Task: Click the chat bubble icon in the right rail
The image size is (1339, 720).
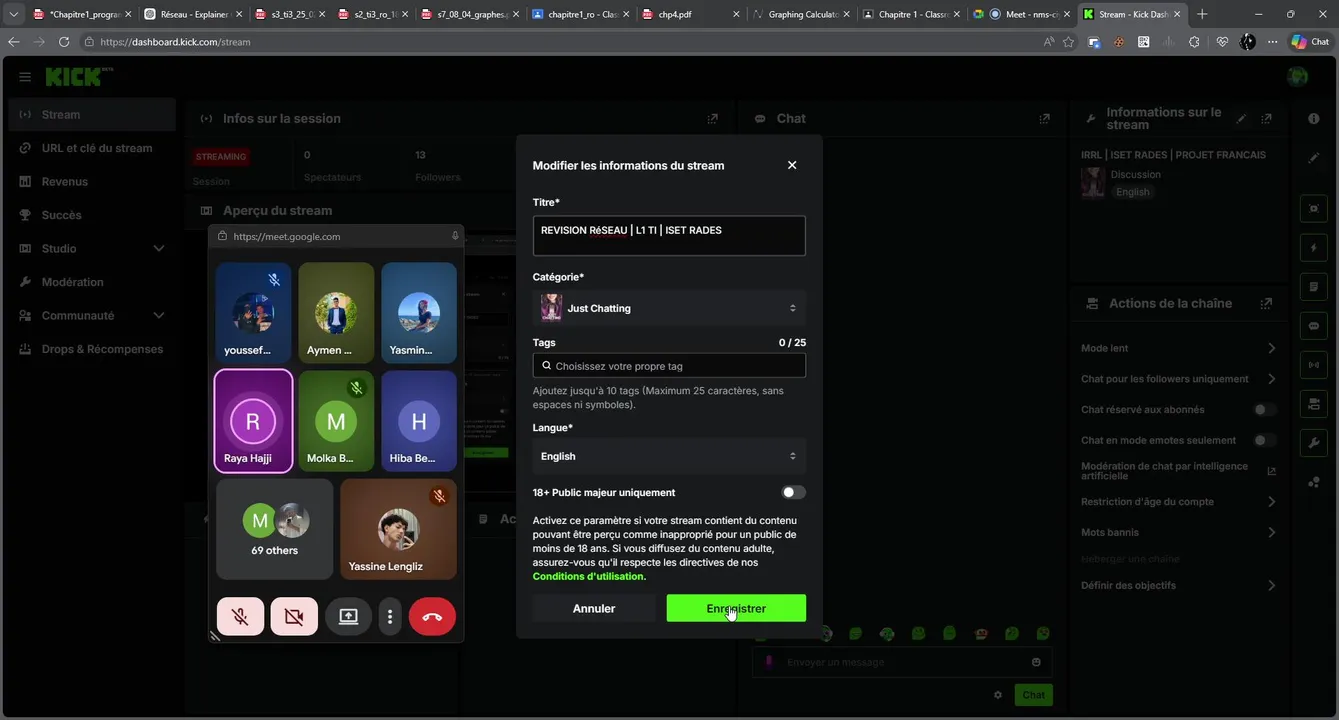Action: tap(1314, 326)
